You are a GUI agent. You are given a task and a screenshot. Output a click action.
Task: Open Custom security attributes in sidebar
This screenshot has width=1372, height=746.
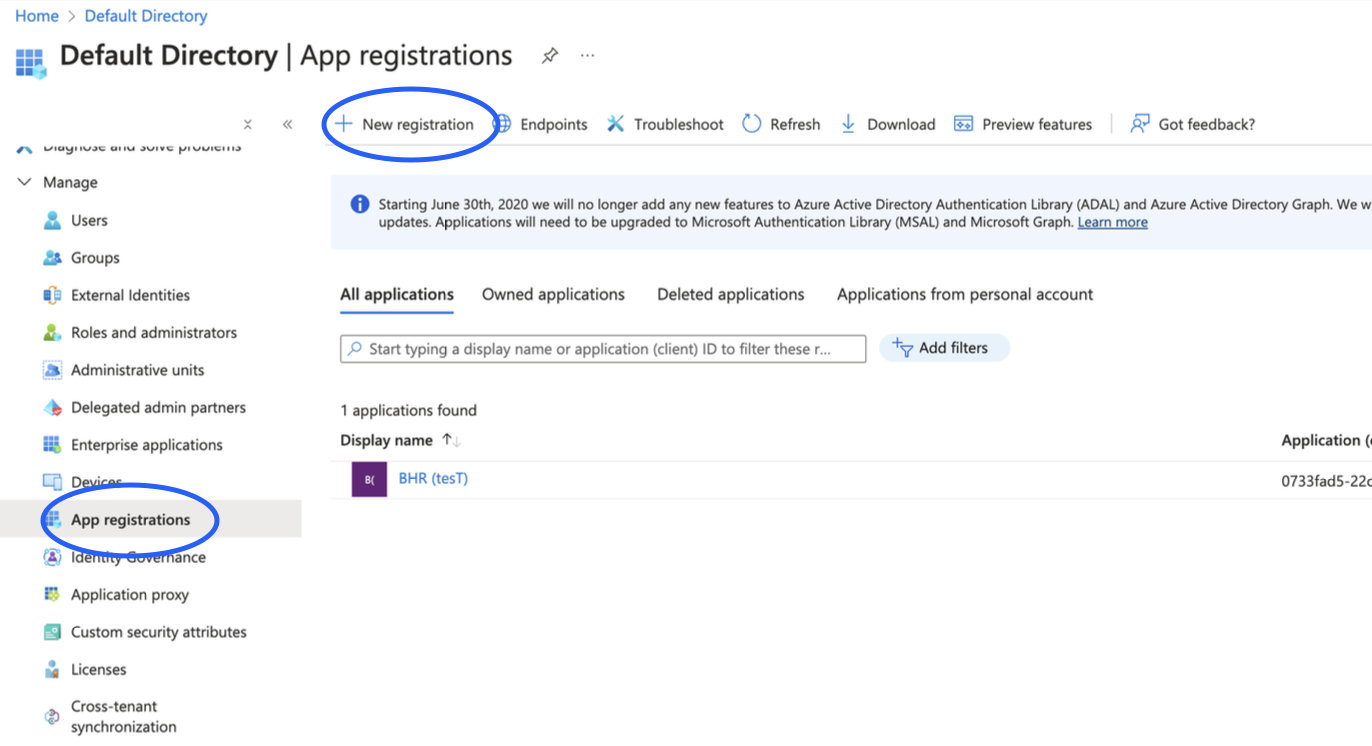click(159, 632)
